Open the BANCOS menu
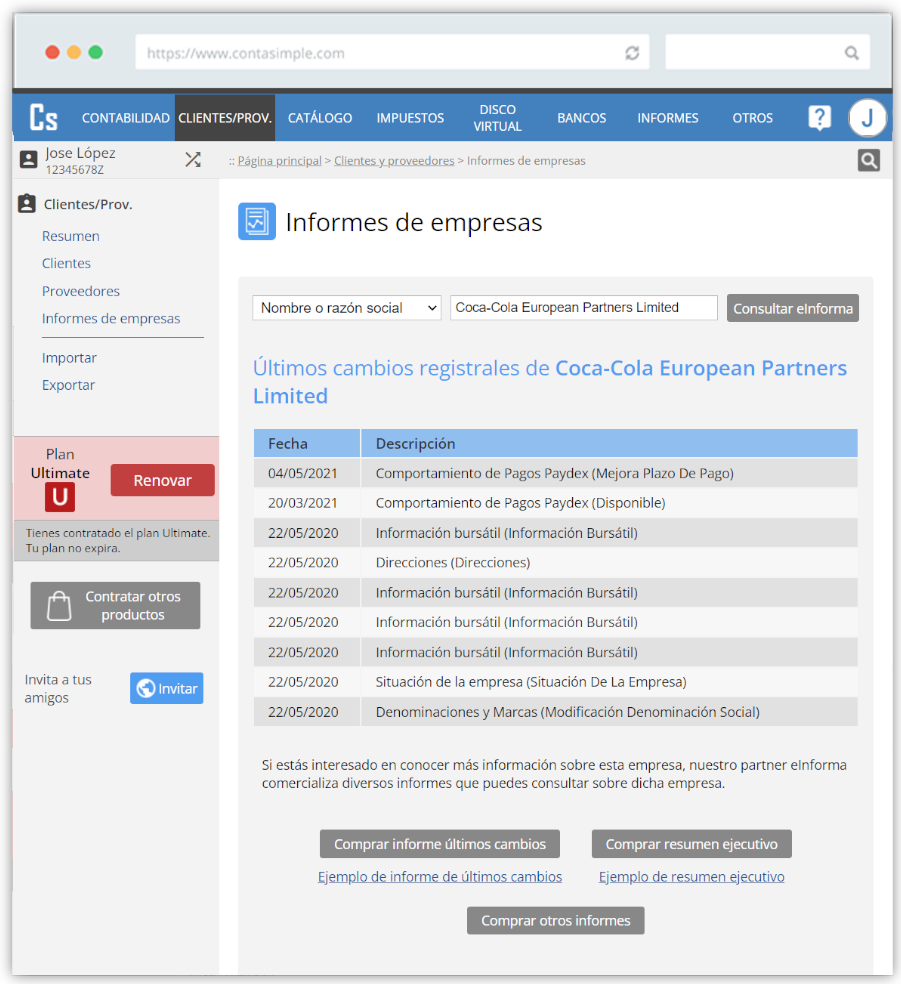901x984 pixels. click(x=582, y=118)
